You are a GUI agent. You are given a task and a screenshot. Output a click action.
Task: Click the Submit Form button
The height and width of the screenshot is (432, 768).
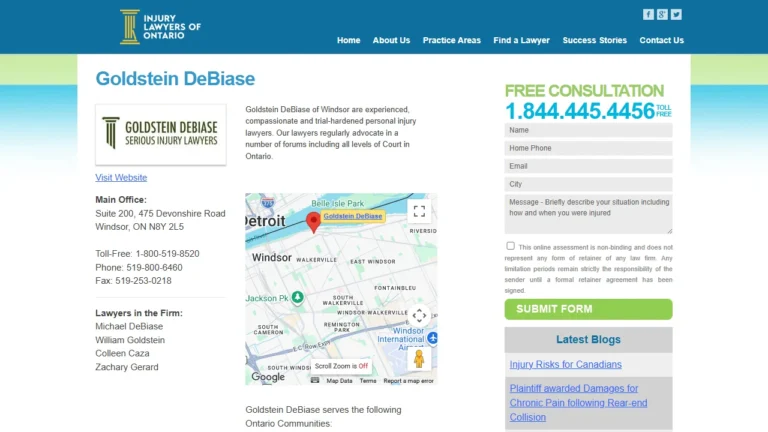click(x=588, y=309)
